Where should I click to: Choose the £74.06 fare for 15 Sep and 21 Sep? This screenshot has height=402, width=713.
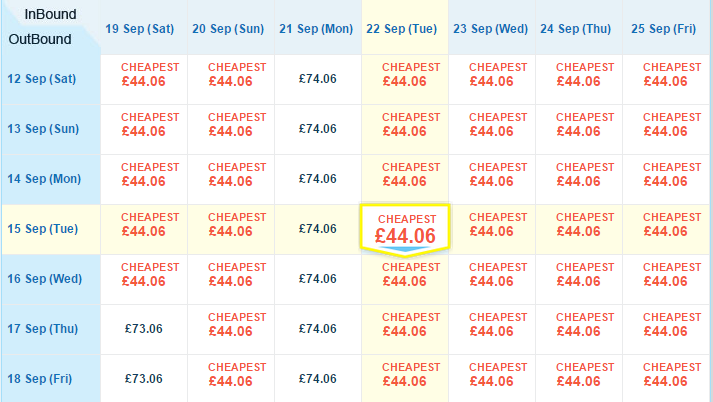pos(318,229)
